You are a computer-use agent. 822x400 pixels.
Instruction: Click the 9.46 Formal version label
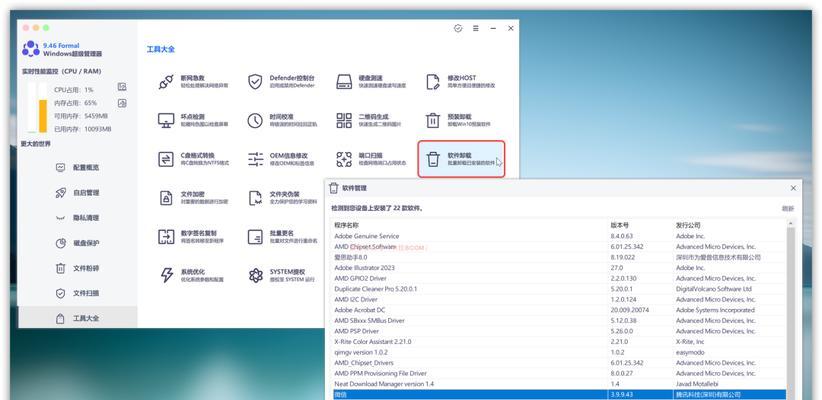pyautogui.click(x=61, y=46)
